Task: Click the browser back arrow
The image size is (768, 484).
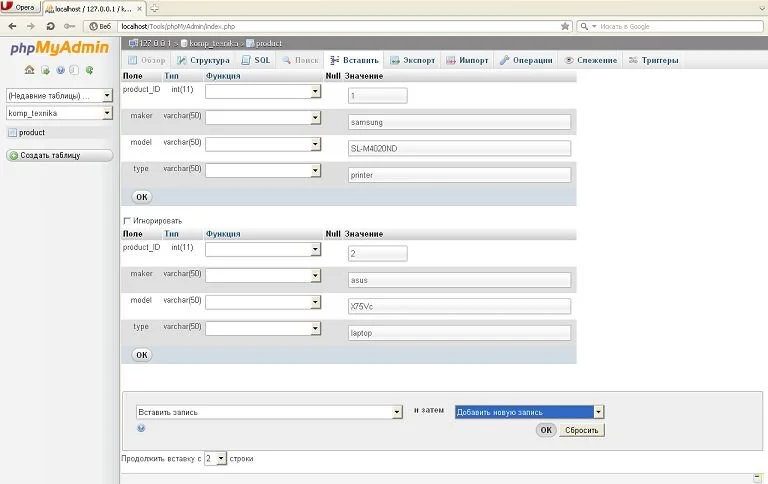Action: coord(12,26)
